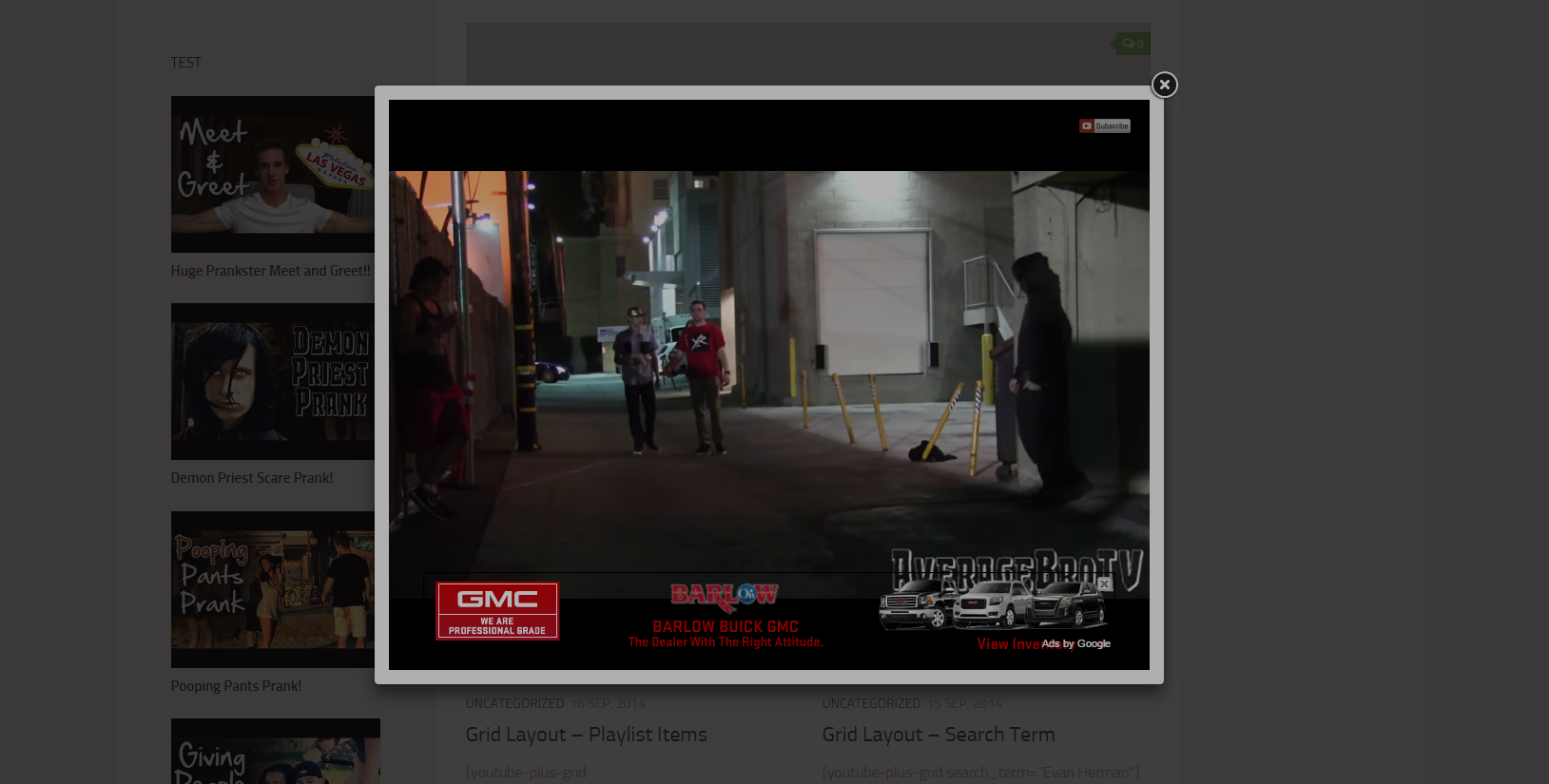This screenshot has height=784, width=1549.
Task: Close the video lightbox popup
Action: click(1164, 85)
